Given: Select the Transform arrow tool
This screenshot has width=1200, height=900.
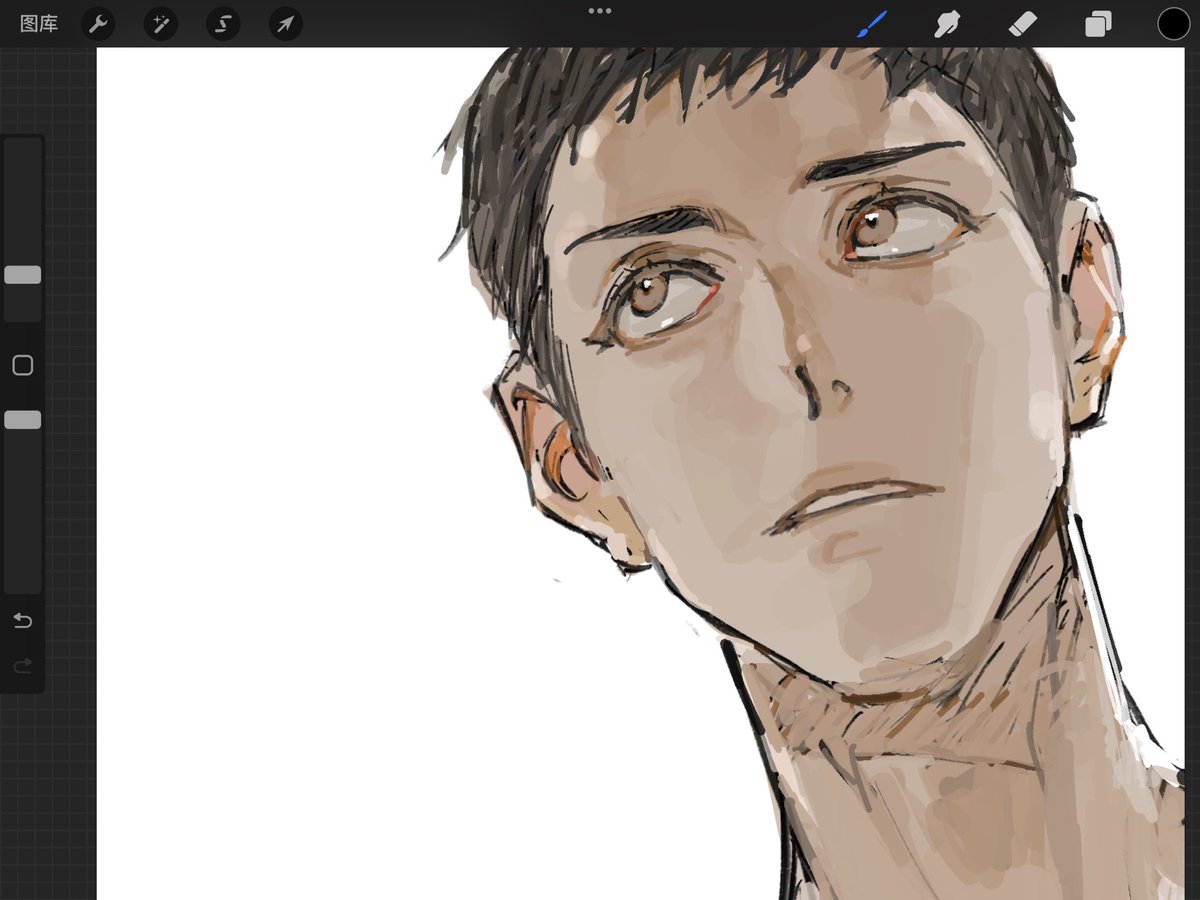Looking at the screenshot, I should coord(286,24).
